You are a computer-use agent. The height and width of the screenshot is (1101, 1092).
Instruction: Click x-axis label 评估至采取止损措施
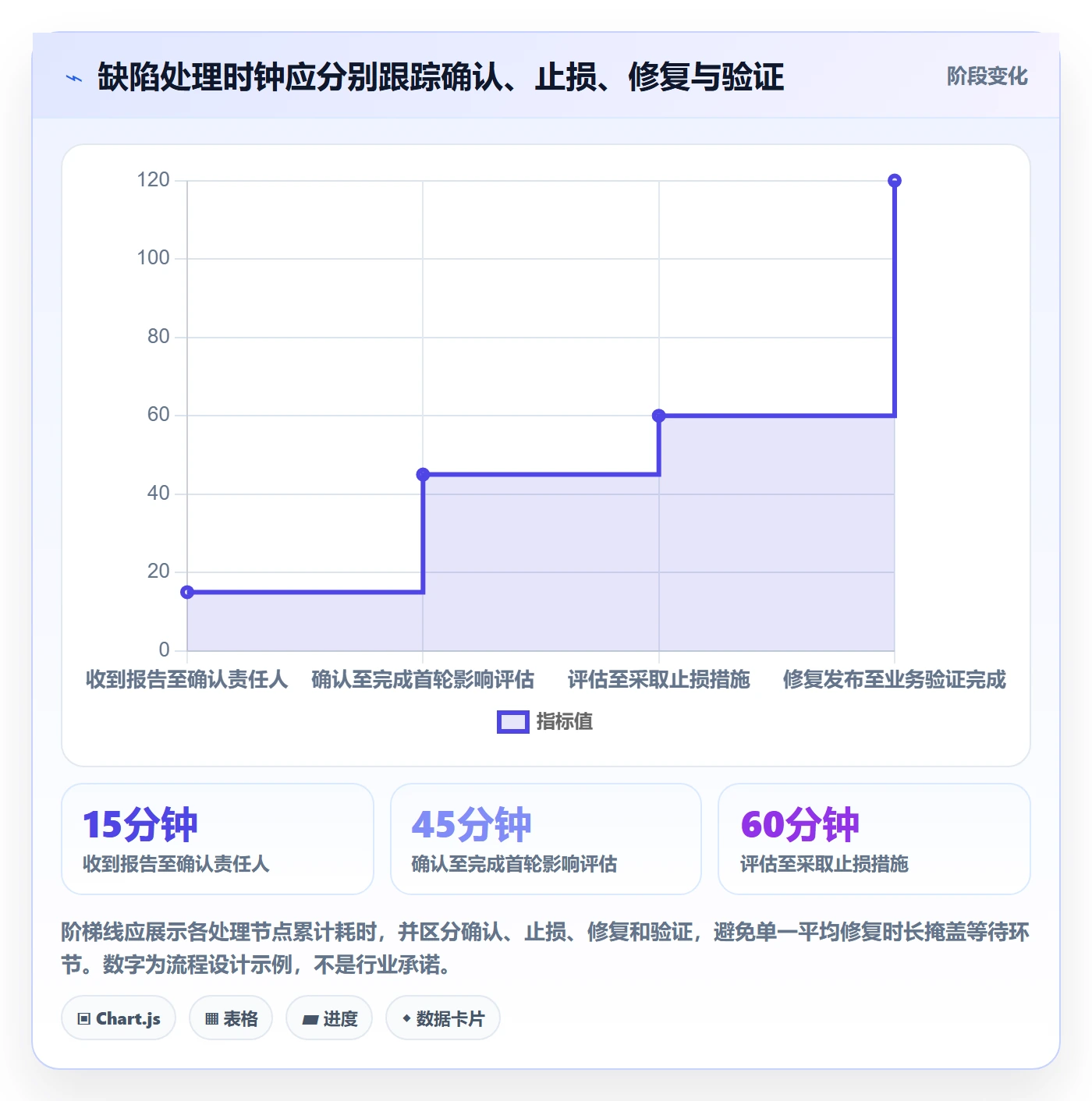point(659,679)
